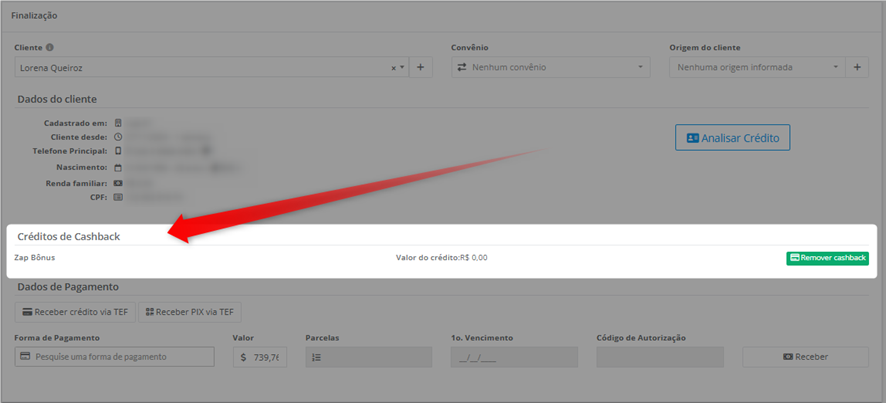Open the Origem do cliente dropdown
Image resolution: width=886 pixels, height=403 pixels.
[x=757, y=67]
